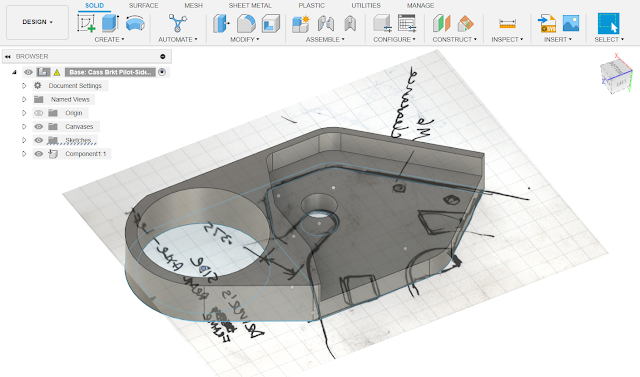Screen dimensions: 640x377
Task: Select the Plane at Angle icon
Action: click(466, 23)
